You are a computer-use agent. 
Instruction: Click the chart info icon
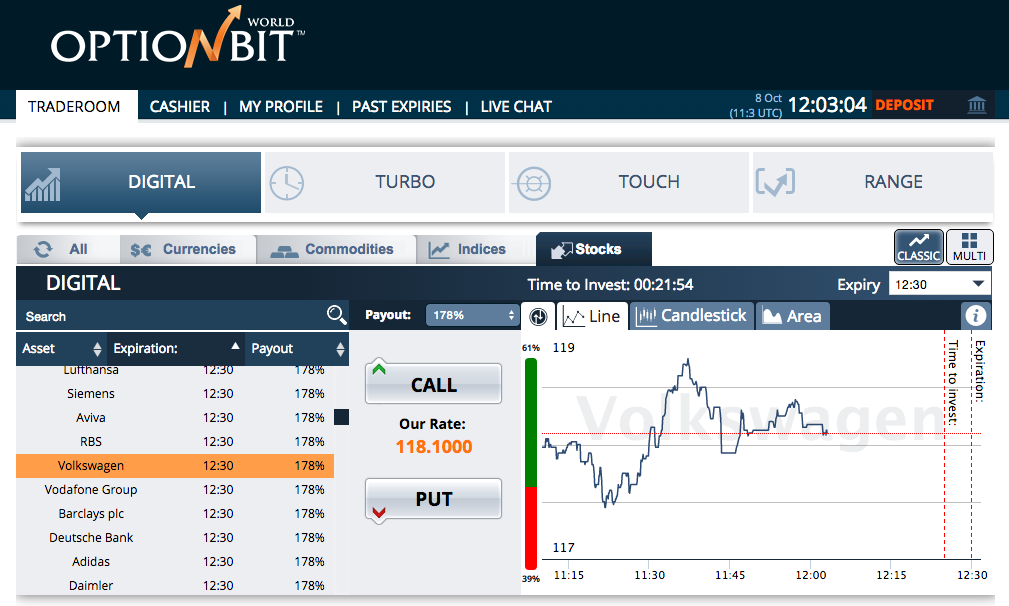[976, 316]
